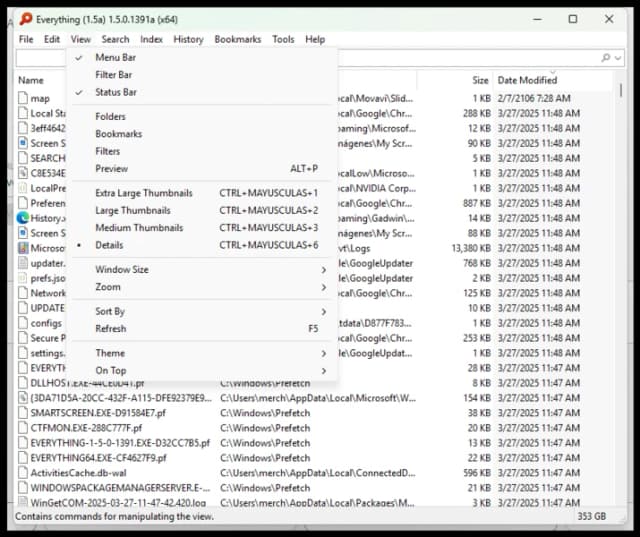The height and width of the screenshot is (537, 640).
Task: Open the Index menu
Action: coord(151,39)
